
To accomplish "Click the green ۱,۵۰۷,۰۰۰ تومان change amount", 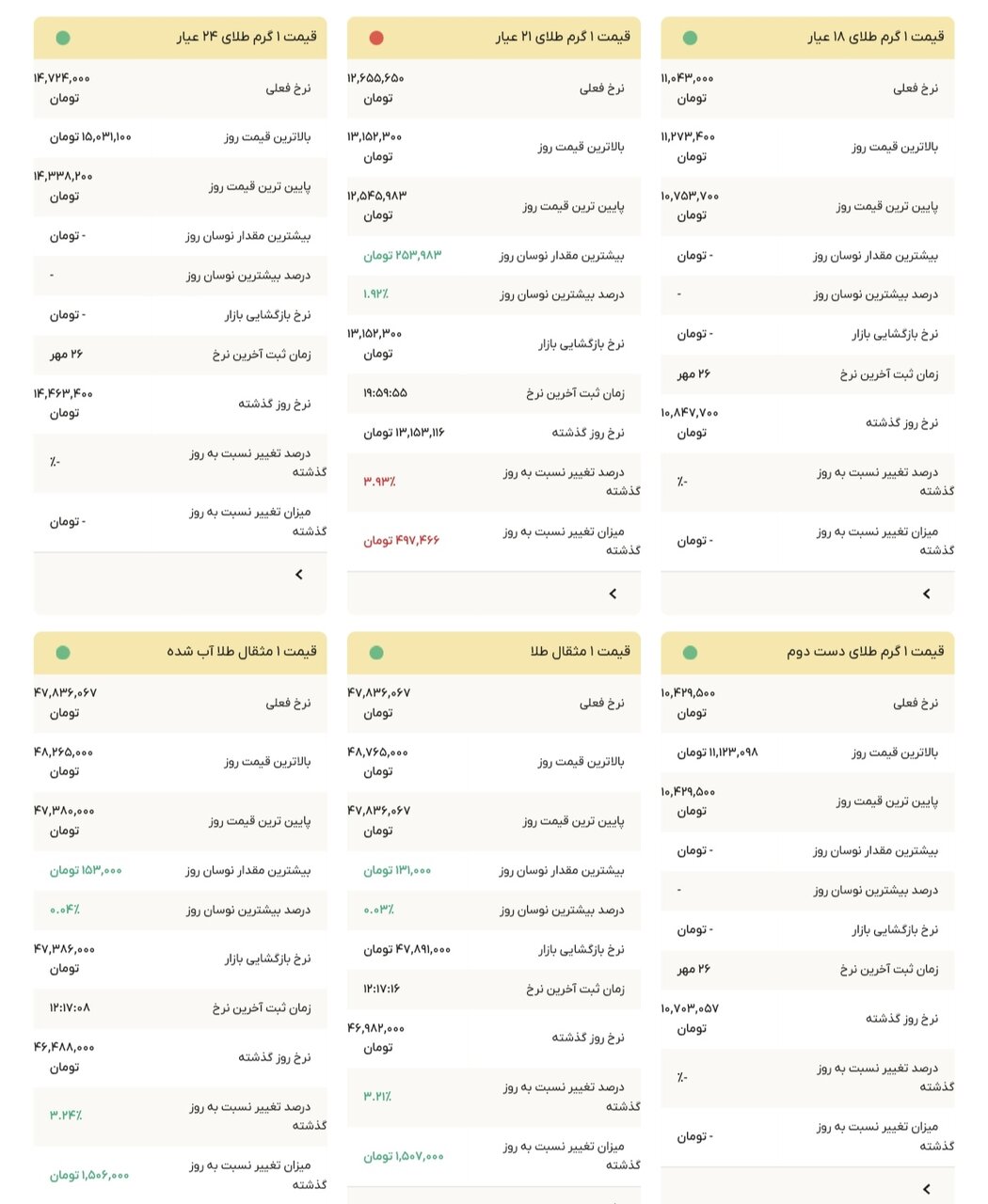I will click(x=403, y=1156).
